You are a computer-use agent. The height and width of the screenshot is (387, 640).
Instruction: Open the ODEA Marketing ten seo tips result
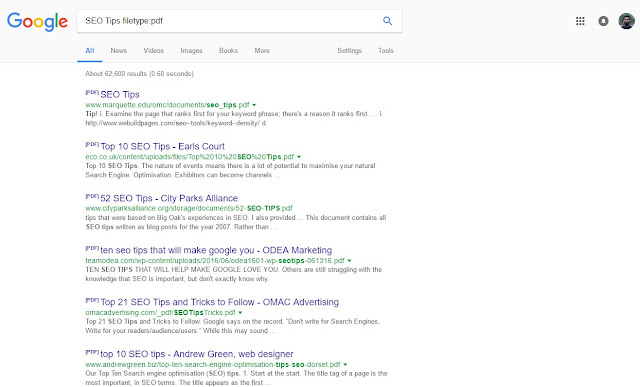click(x=216, y=250)
